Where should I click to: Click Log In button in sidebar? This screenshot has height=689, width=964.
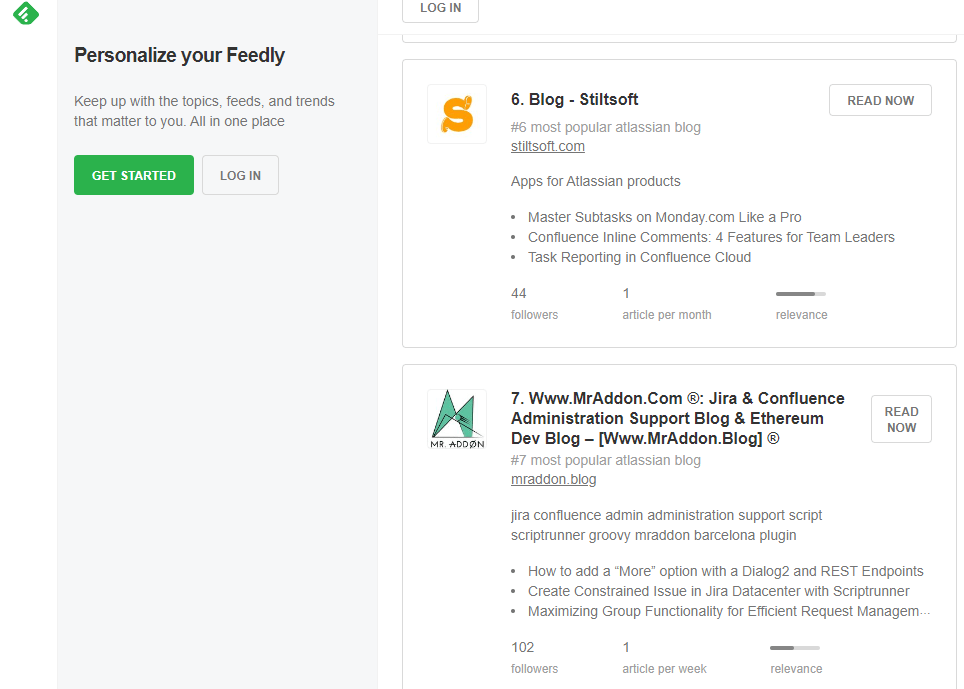coord(240,175)
